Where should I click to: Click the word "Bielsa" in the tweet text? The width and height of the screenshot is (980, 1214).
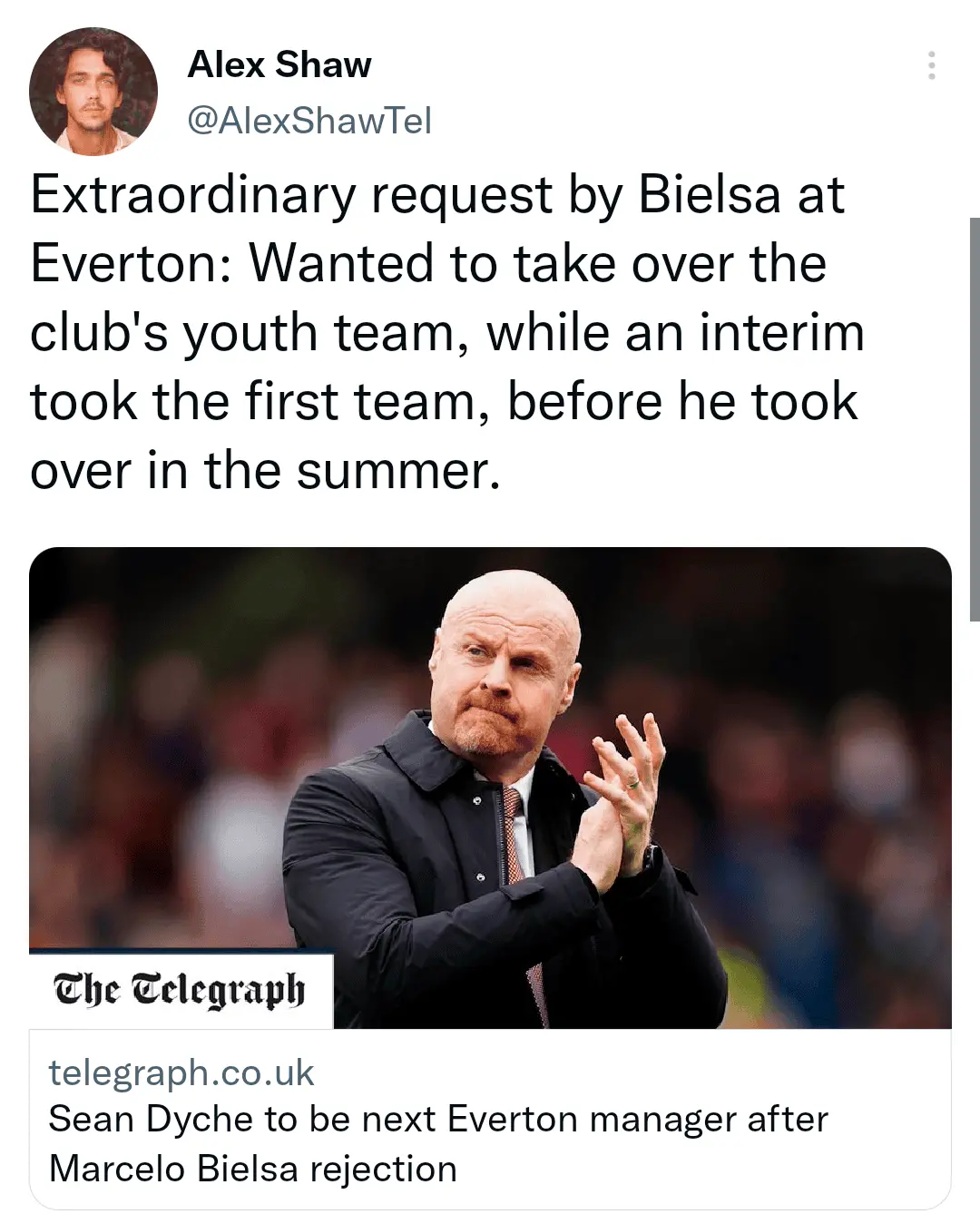(x=710, y=195)
